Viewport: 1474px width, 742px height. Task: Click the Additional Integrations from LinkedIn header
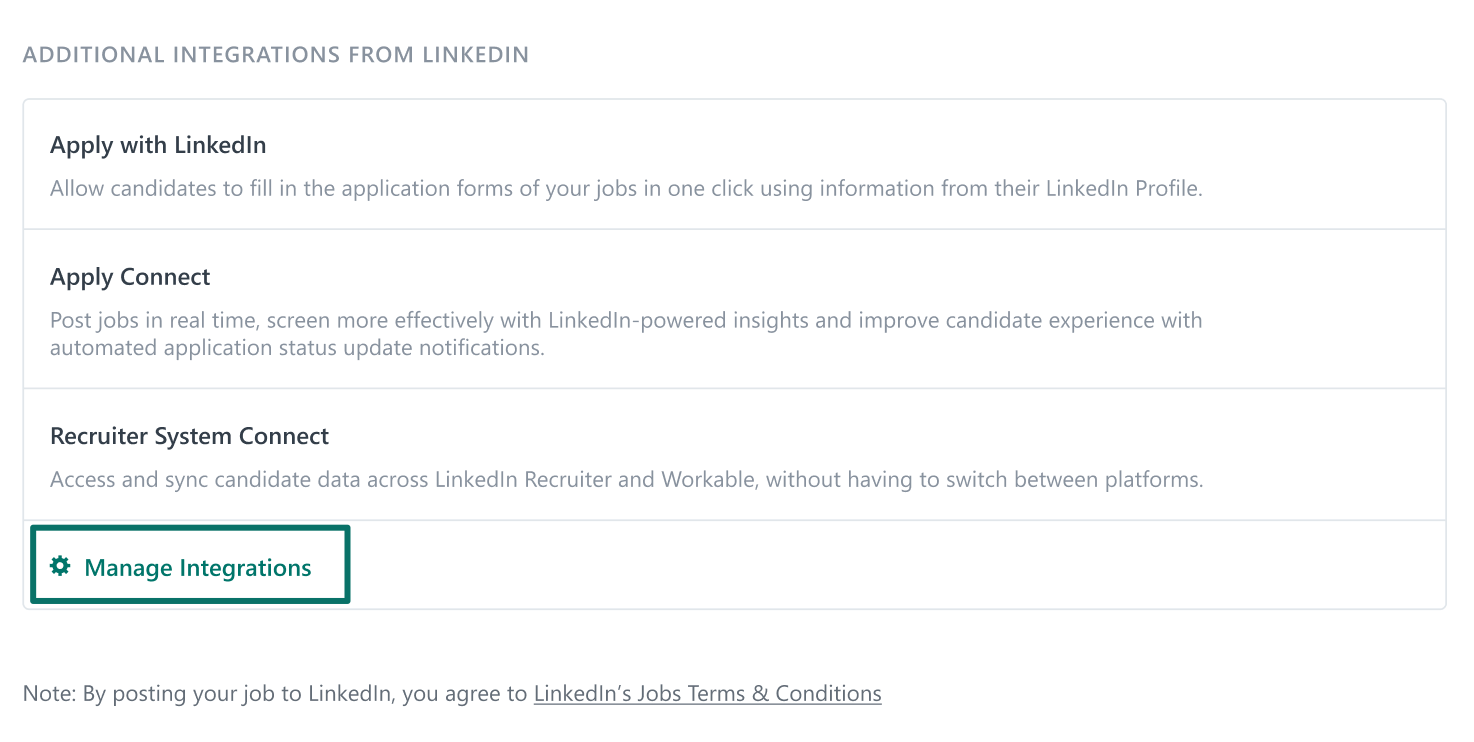275,54
